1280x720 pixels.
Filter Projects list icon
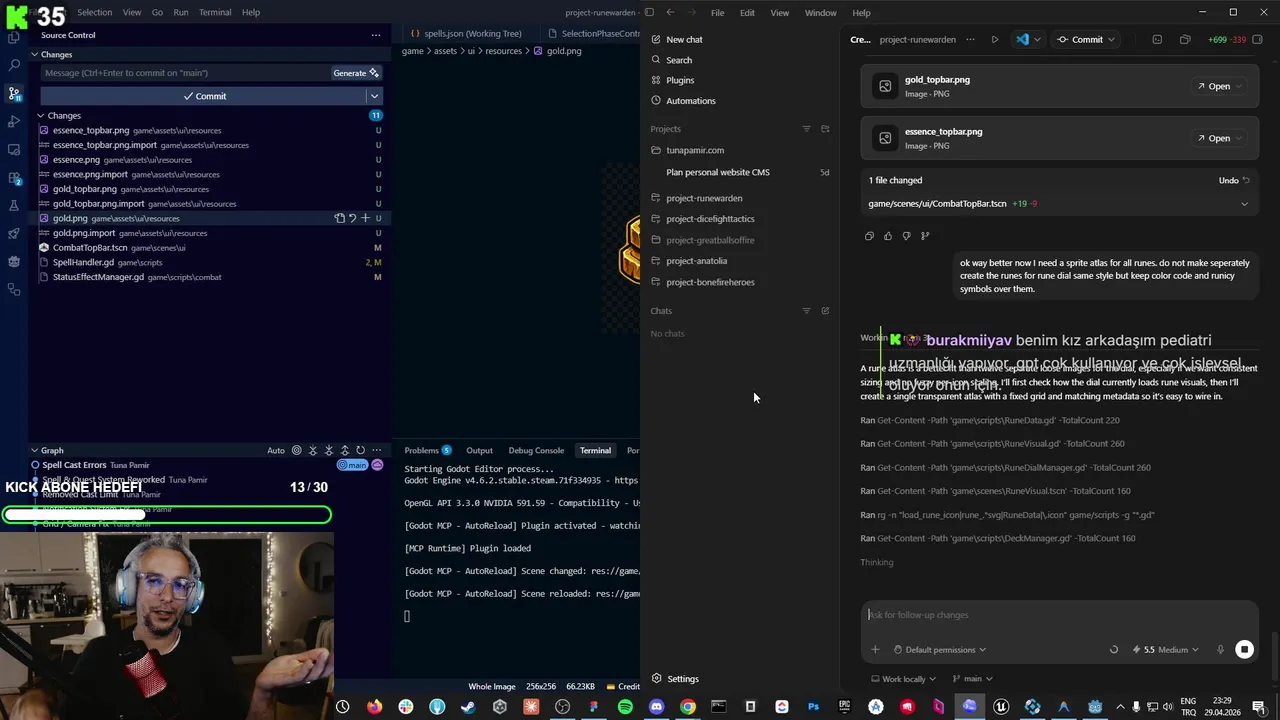point(806,129)
